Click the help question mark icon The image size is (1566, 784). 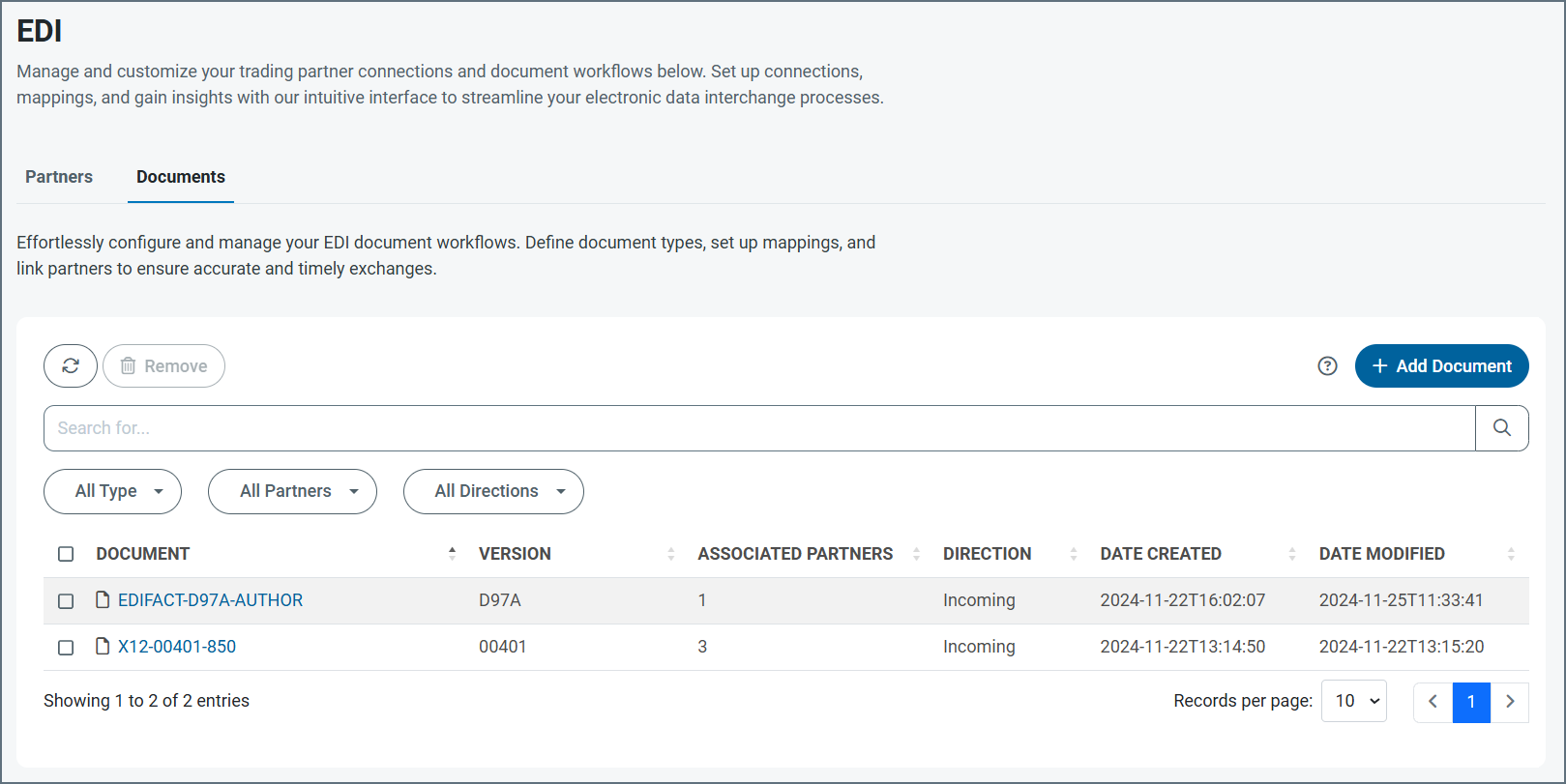[1327, 366]
